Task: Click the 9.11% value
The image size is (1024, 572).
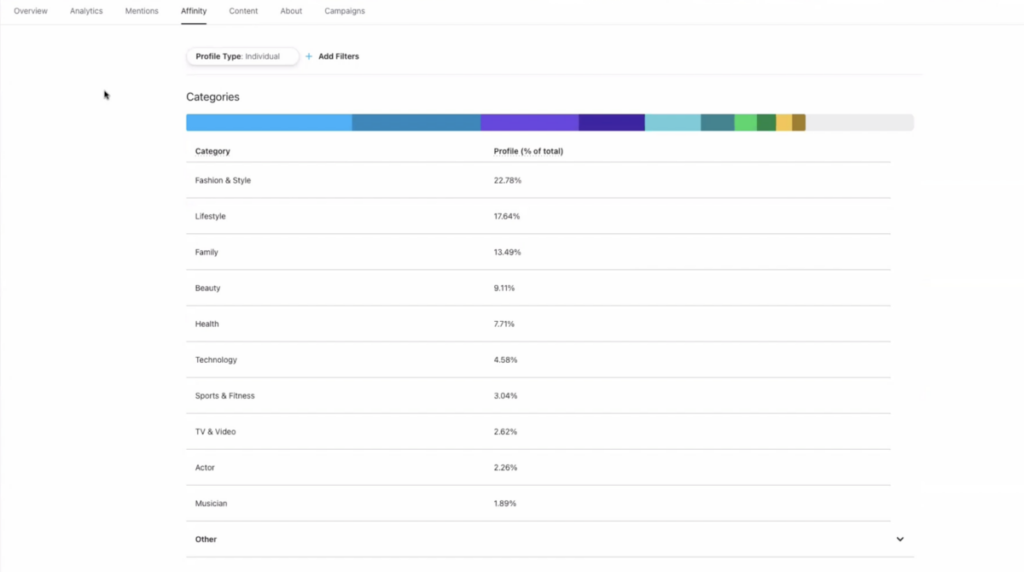Action: (x=504, y=288)
